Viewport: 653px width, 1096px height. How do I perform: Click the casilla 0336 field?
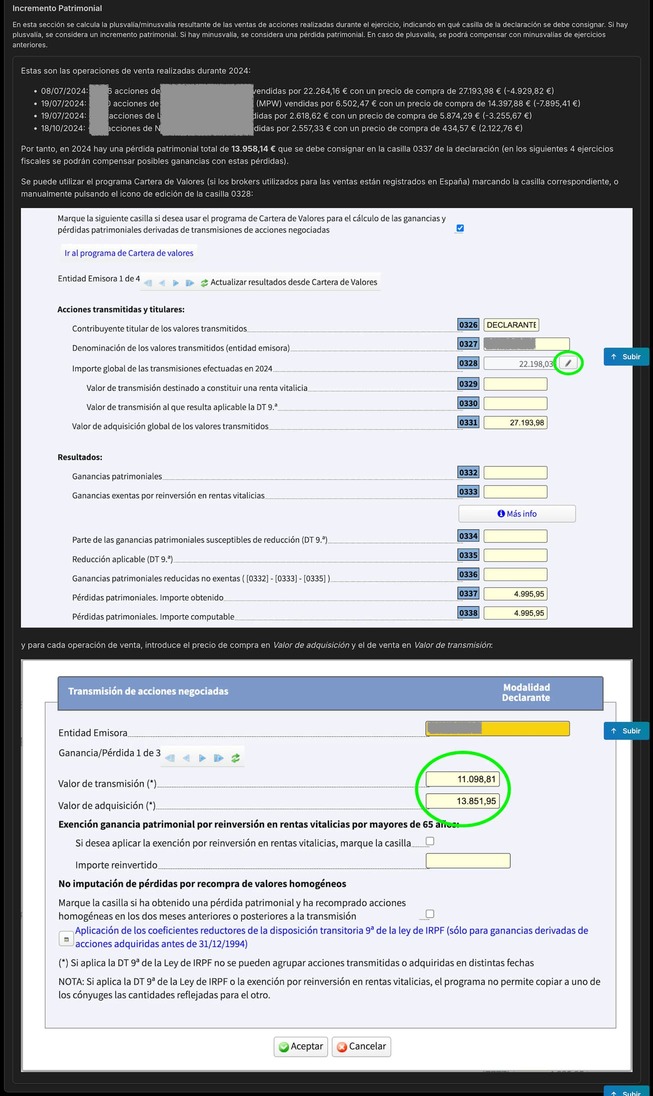(x=515, y=575)
